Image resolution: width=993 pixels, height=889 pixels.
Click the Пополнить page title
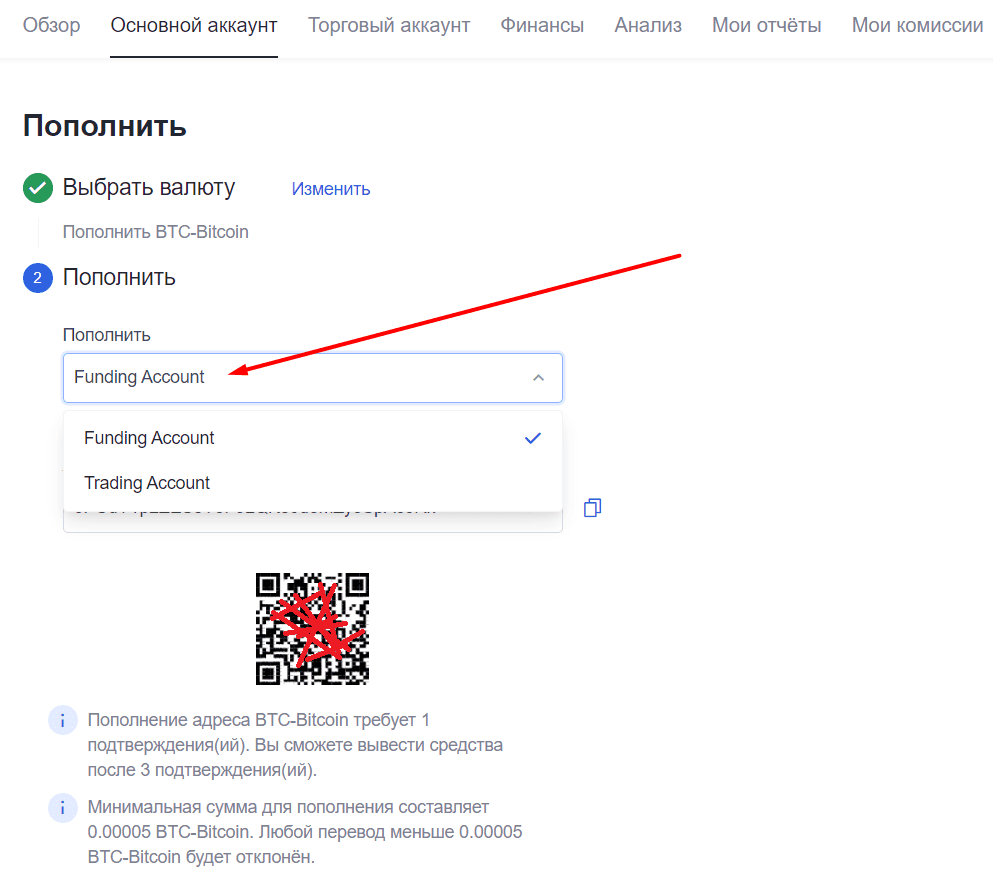click(104, 126)
